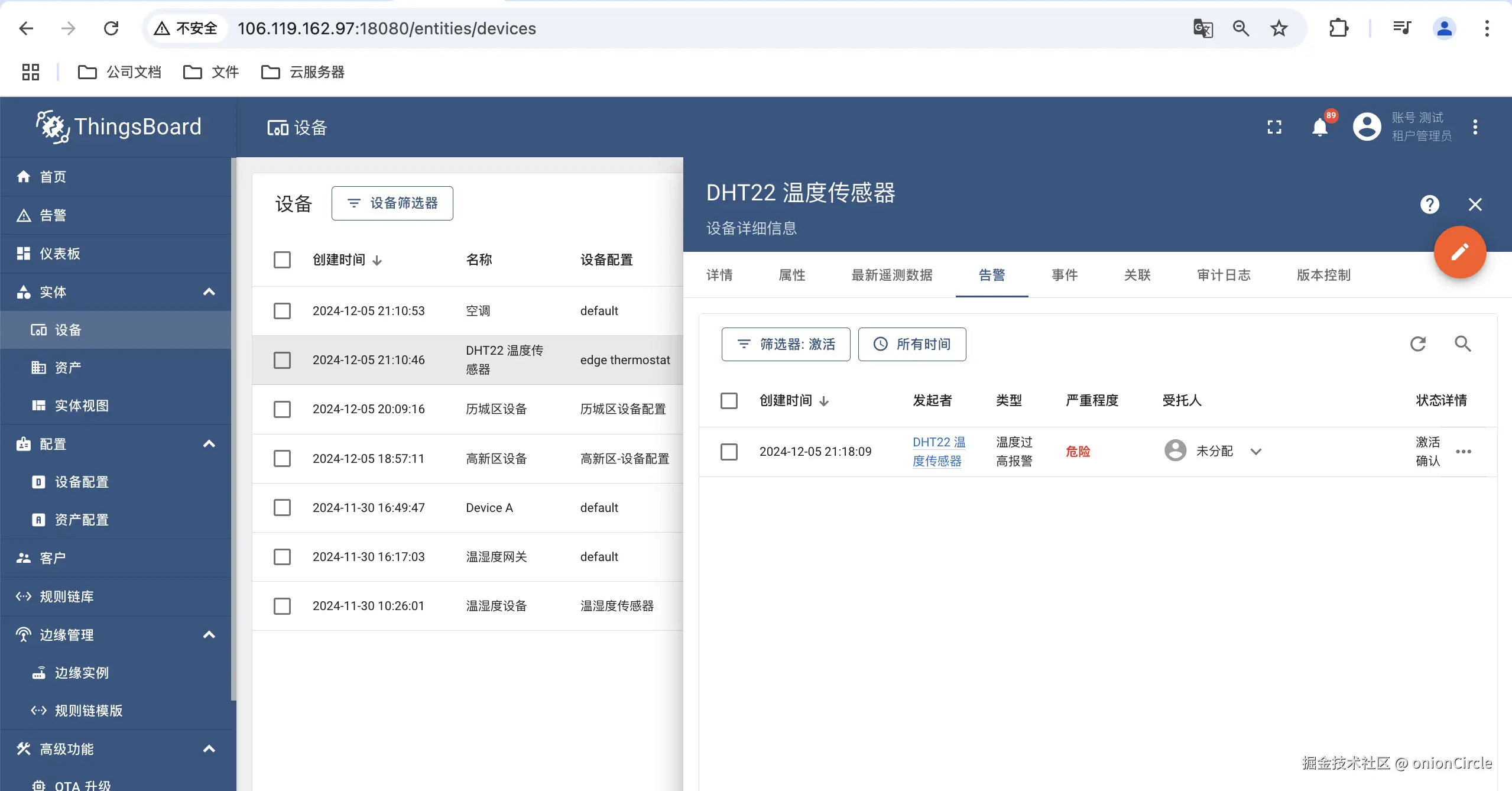Image resolution: width=1512 pixels, height=791 pixels.
Task: Click the orange edit pencil button
Action: [x=1459, y=252]
